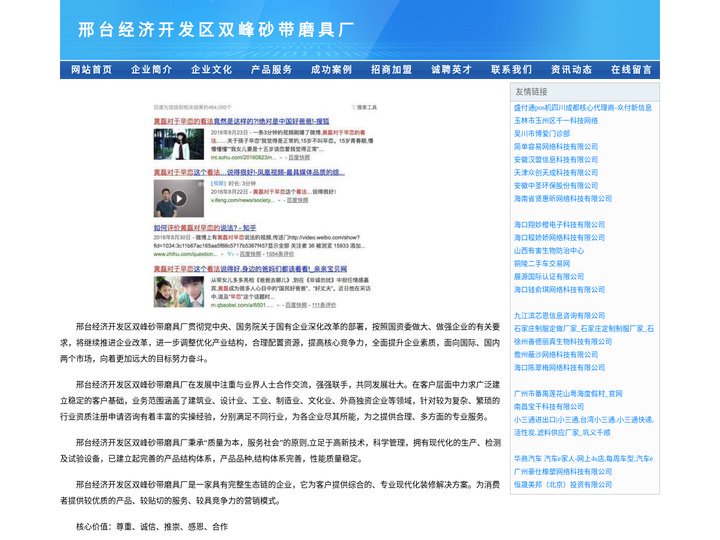Viewport: 720px width, 540px height.
Task: Open 晨源国际认证有限公司 link
Action: [x=549, y=277]
